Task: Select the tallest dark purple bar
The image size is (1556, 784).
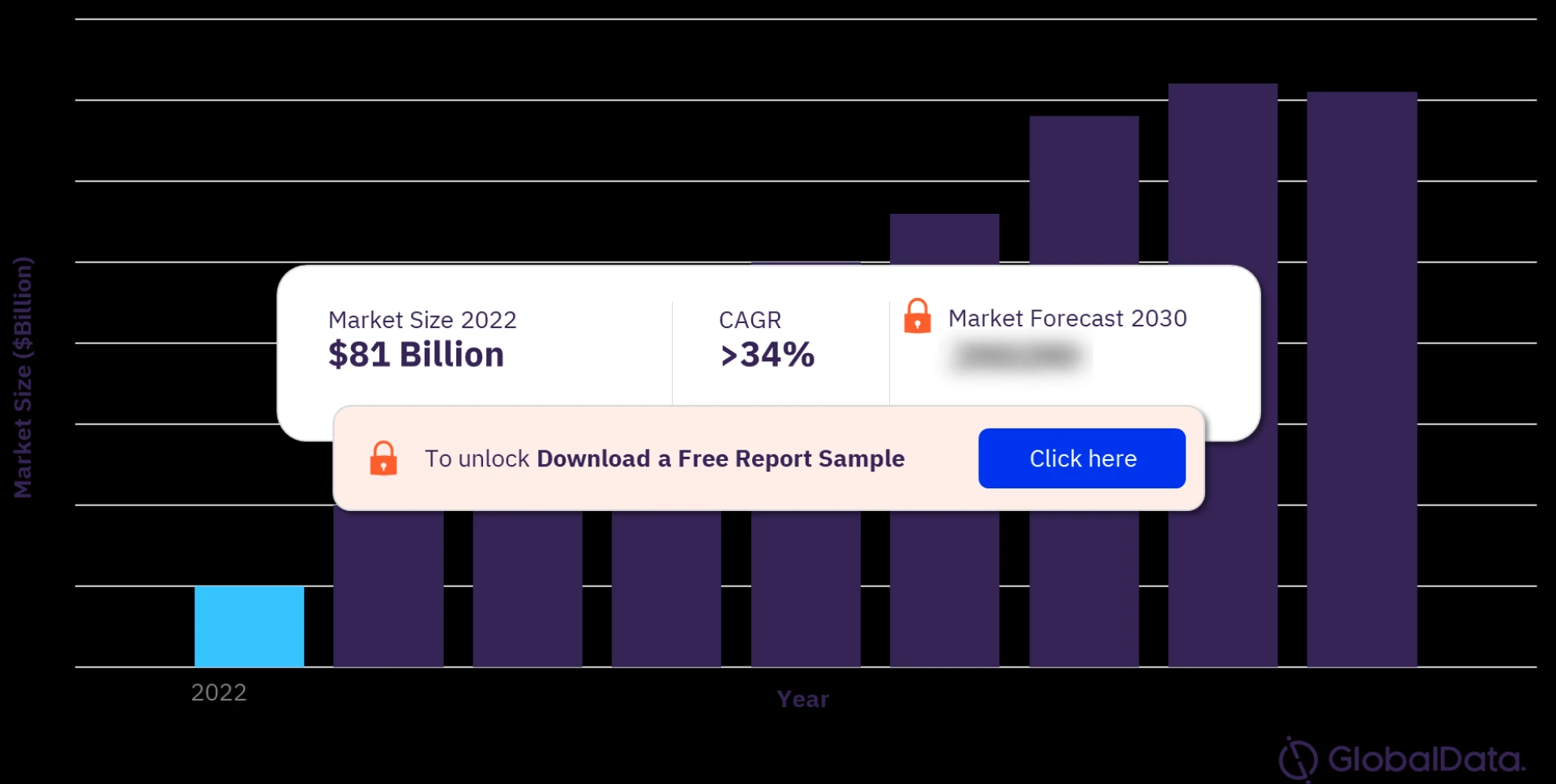Action: 1222,178
